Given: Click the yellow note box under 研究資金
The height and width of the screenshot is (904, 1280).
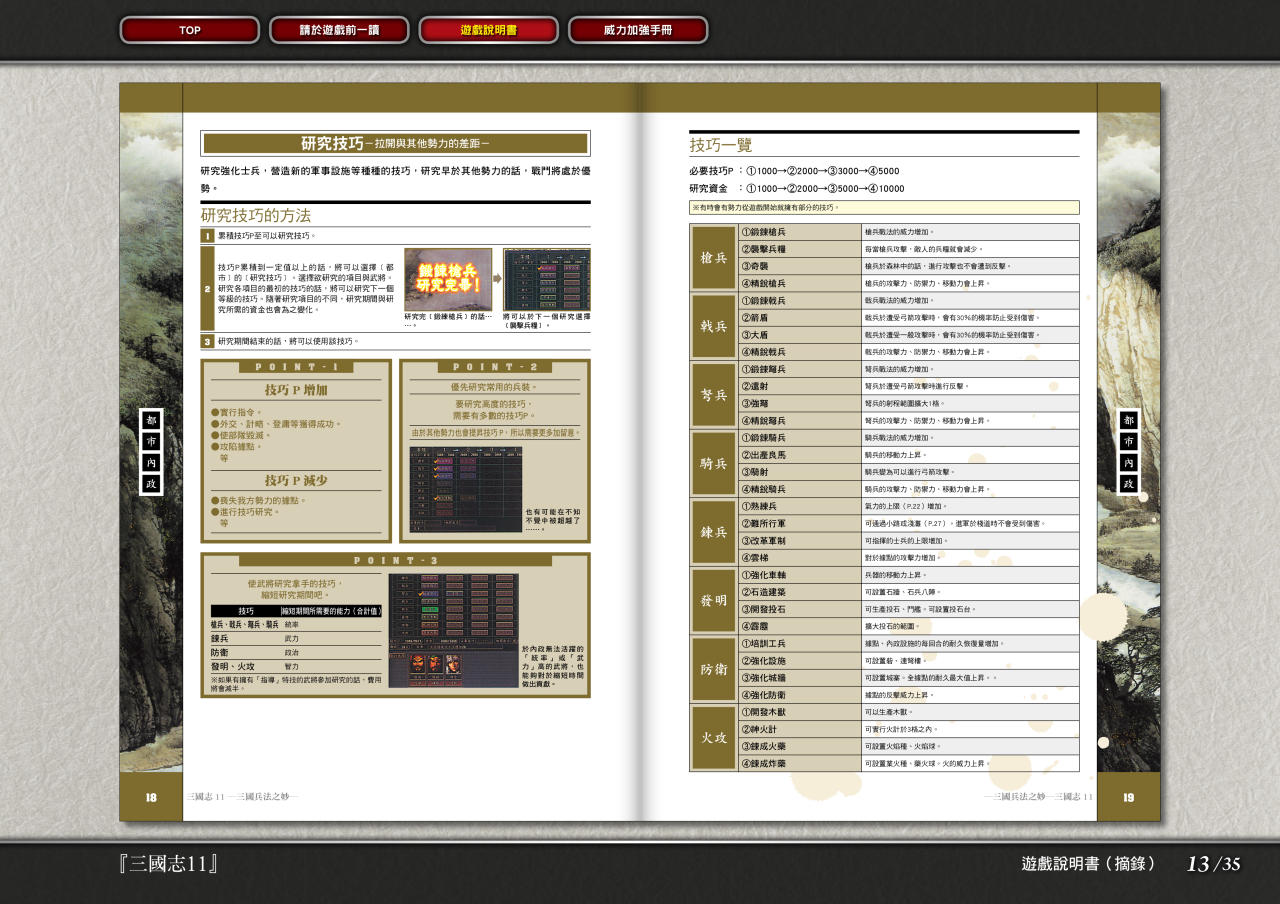Looking at the screenshot, I should point(884,208).
